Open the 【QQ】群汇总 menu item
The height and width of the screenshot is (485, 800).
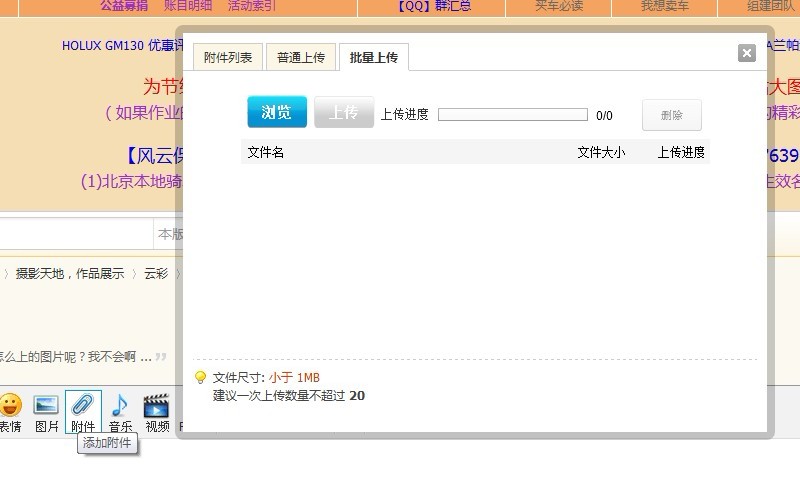(x=433, y=5)
